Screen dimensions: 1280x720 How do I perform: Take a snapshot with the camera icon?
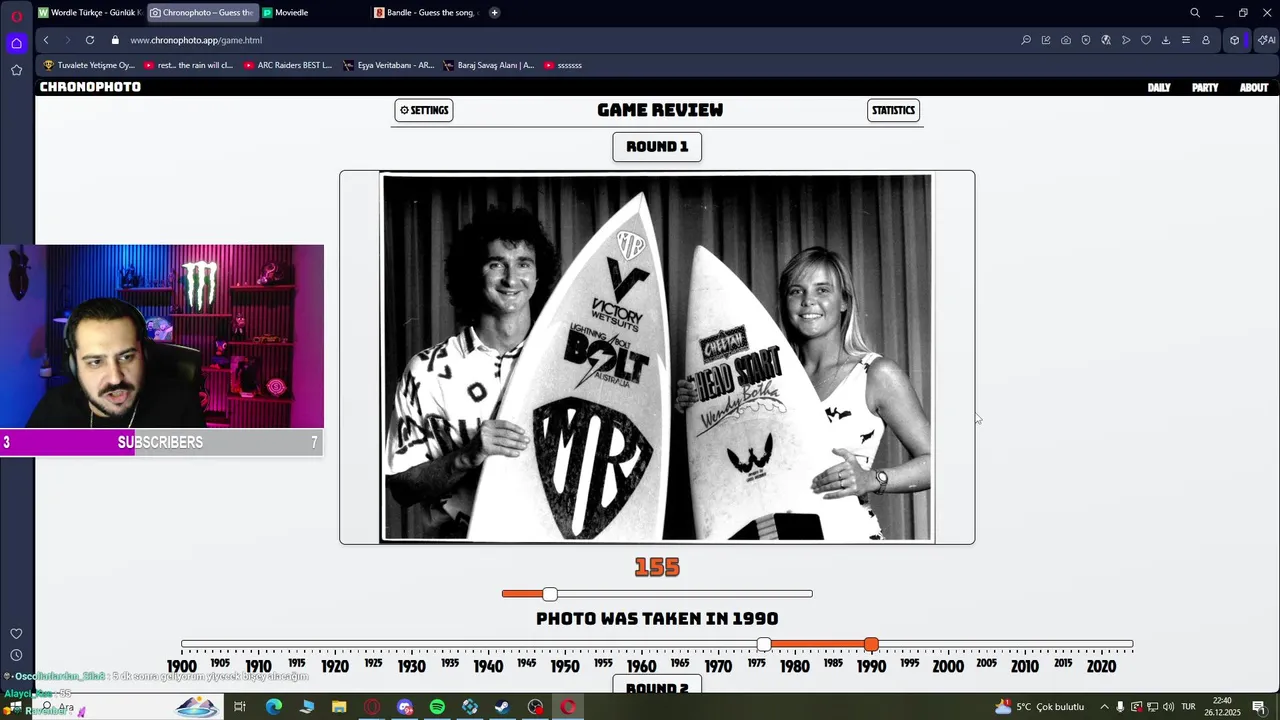point(1066,40)
